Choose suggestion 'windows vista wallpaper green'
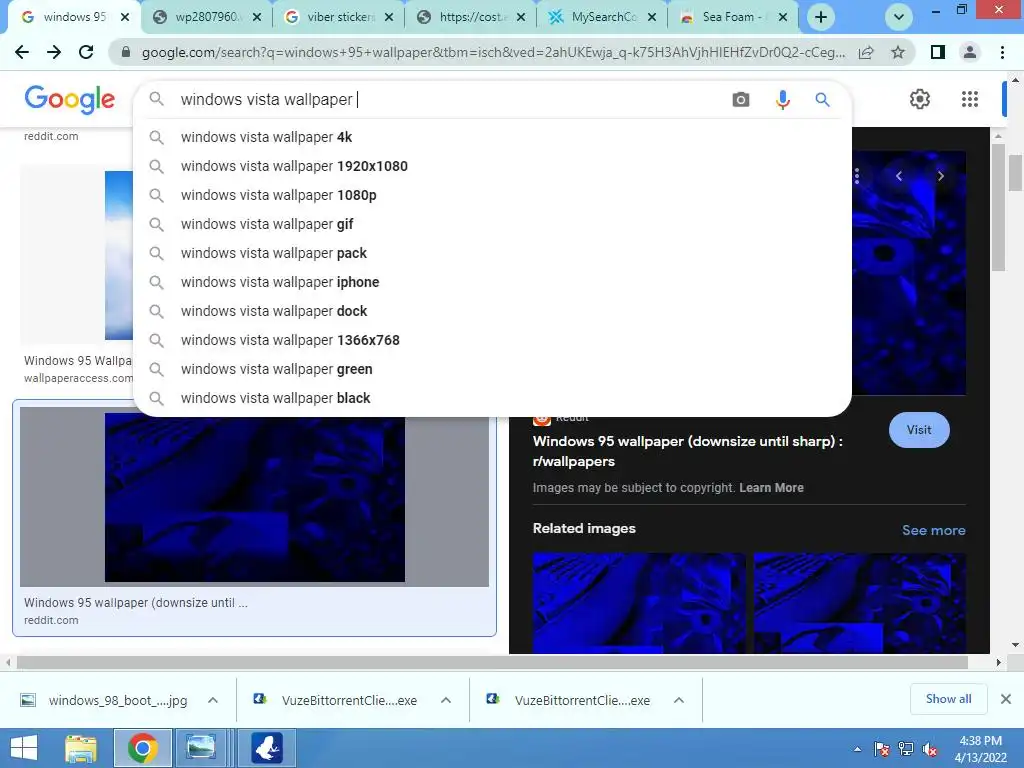This screenshot has height=768, width=1024. (492, 369)
